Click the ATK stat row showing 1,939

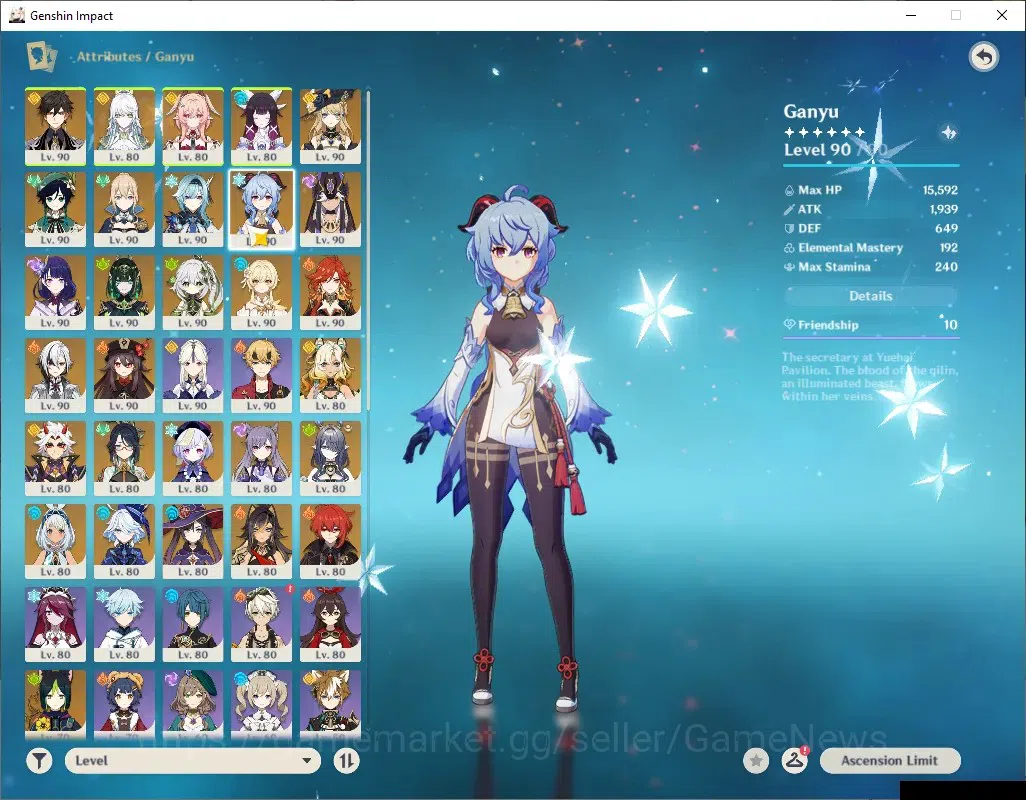[x=870, y=209]
